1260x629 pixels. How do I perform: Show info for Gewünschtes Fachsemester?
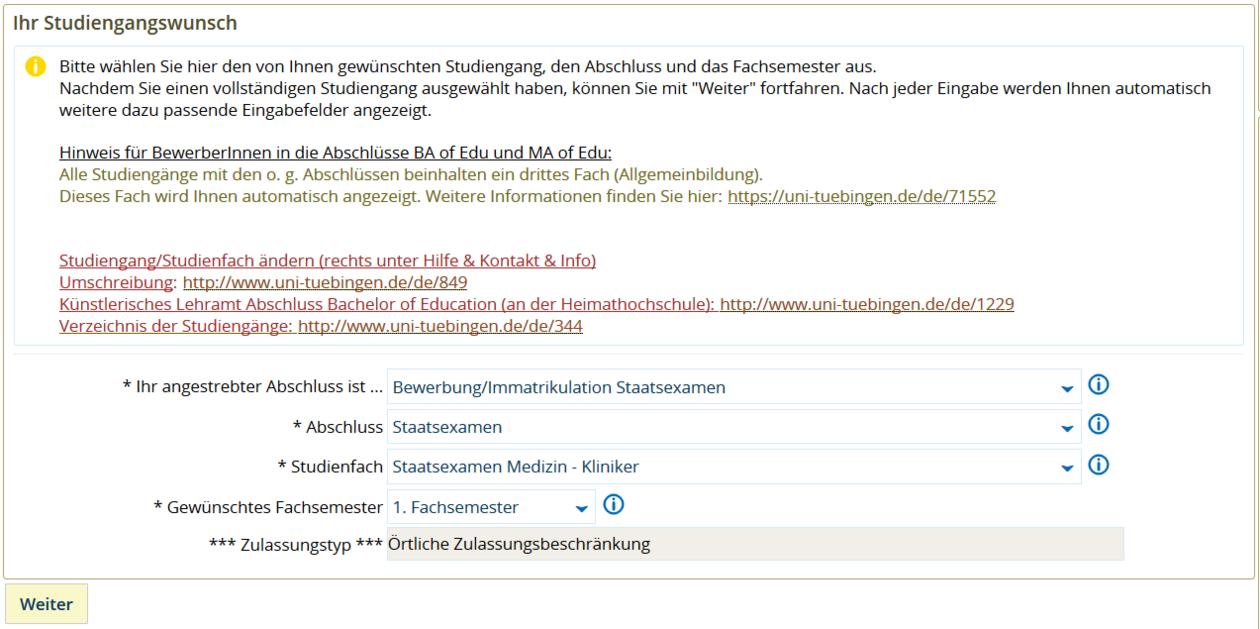tap(614, 505)
